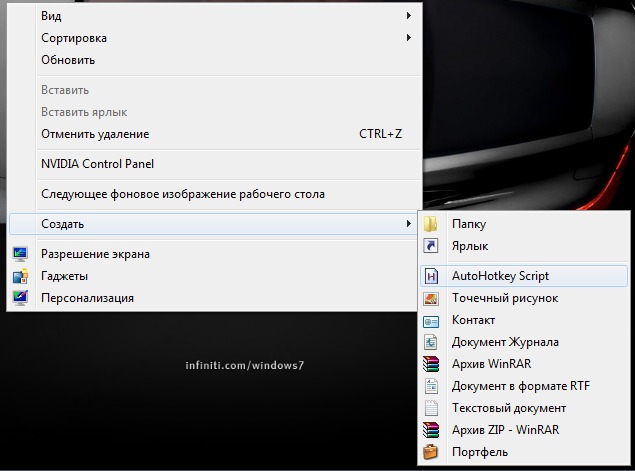Viewport: 635px width, 471px height.
Task: Click the briefcase icon beside Портфель
Action: click(430, 452)
